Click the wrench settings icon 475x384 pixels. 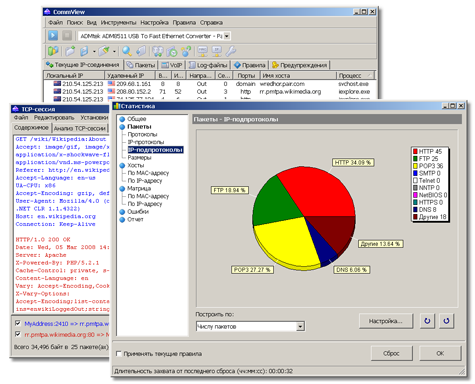(231, 51)
